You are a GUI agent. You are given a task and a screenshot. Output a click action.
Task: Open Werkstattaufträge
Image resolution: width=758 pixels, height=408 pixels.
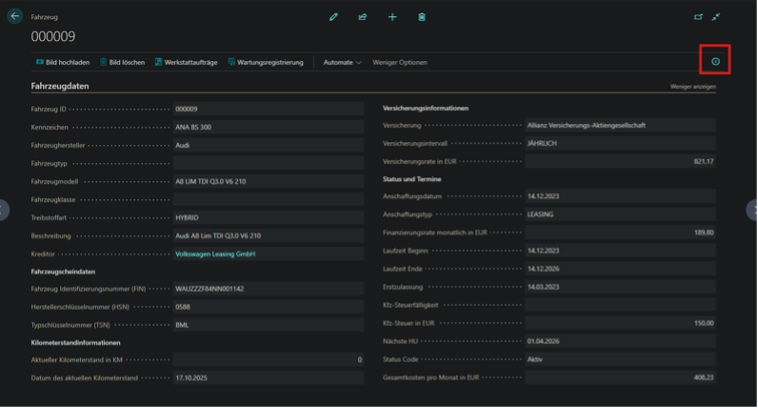pyautogui.click(x=186, y=62)
